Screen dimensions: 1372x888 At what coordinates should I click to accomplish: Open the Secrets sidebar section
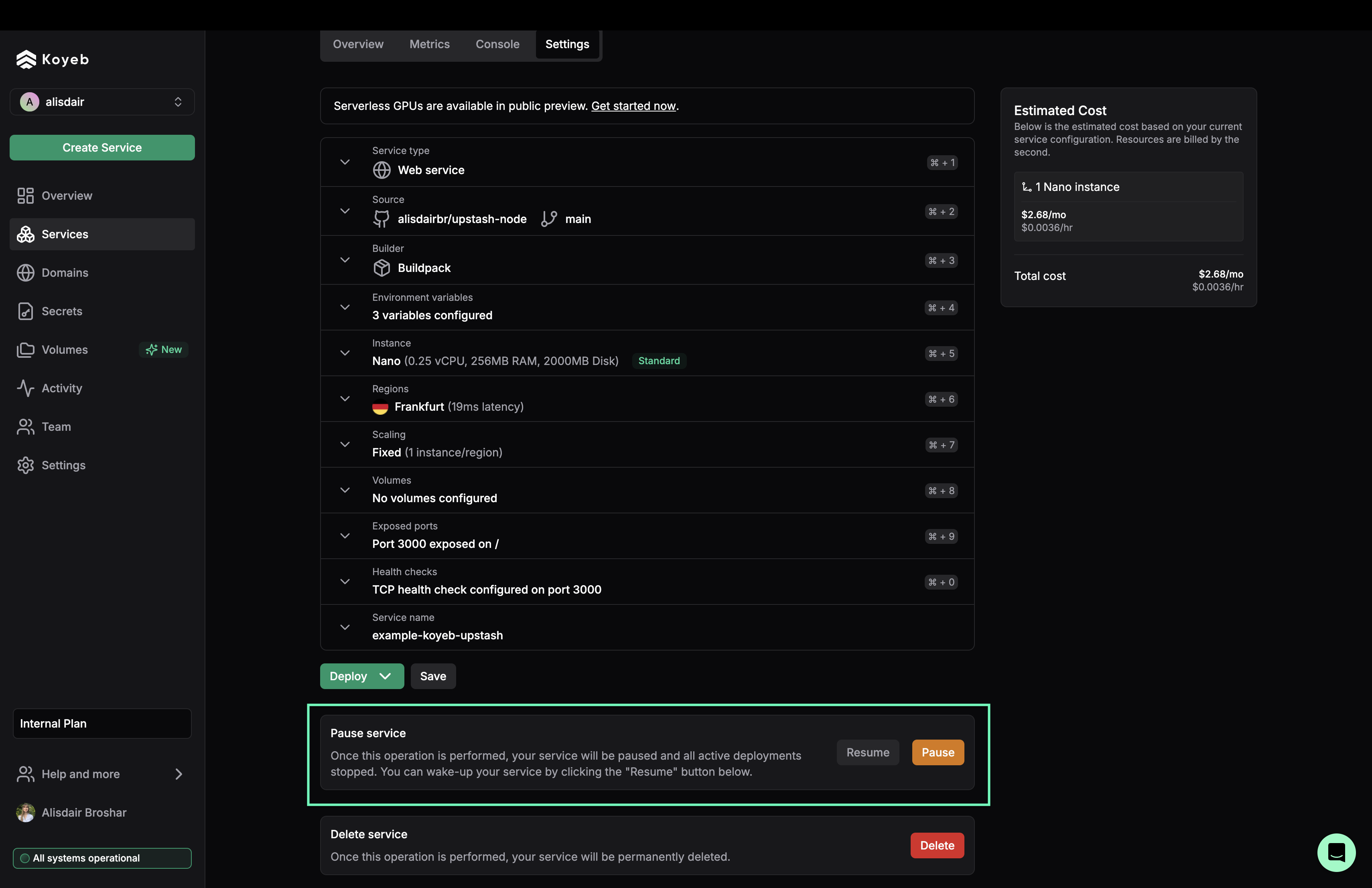click(61, 311)
